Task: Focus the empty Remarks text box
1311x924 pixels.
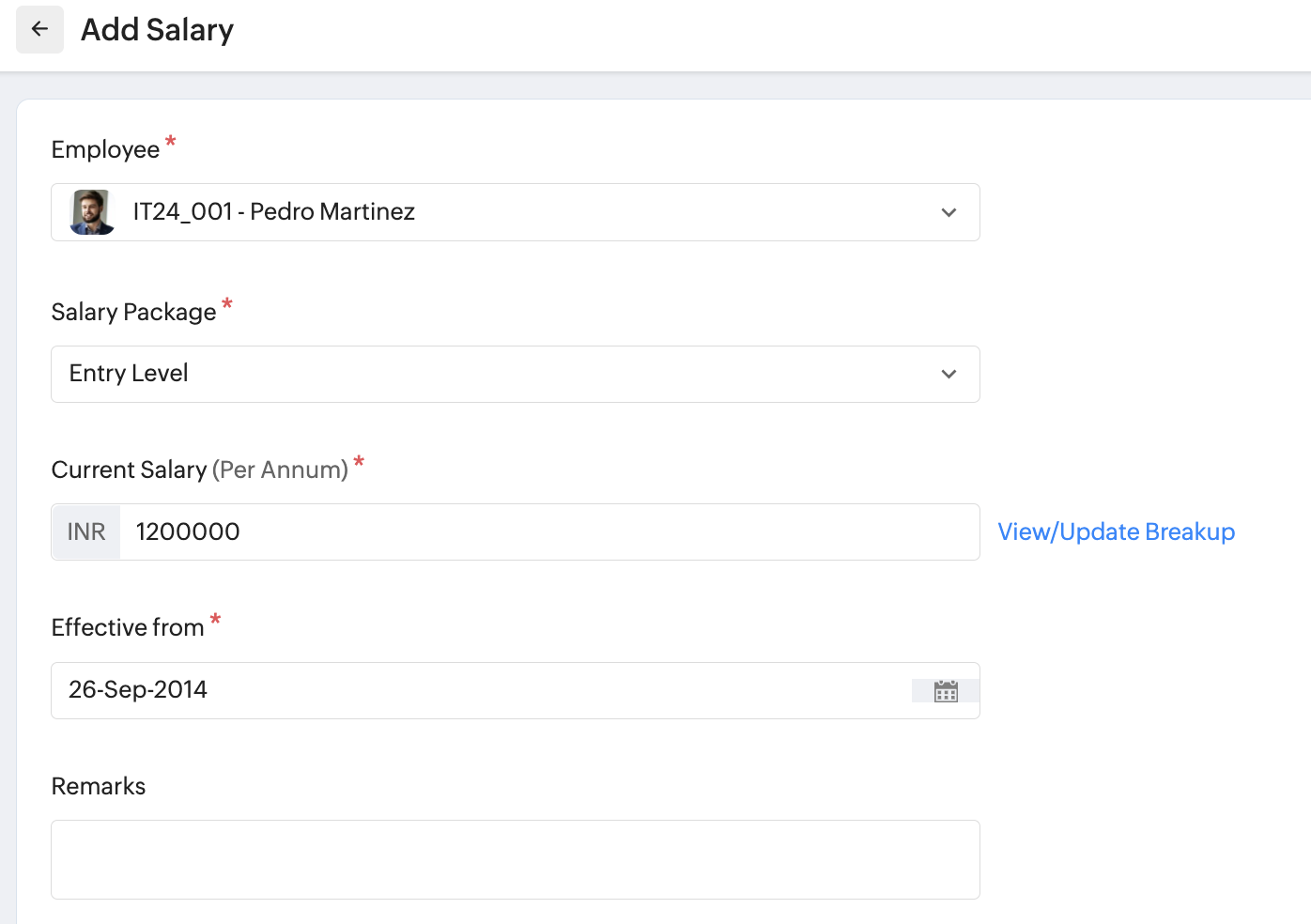Action: coord(515,859)
